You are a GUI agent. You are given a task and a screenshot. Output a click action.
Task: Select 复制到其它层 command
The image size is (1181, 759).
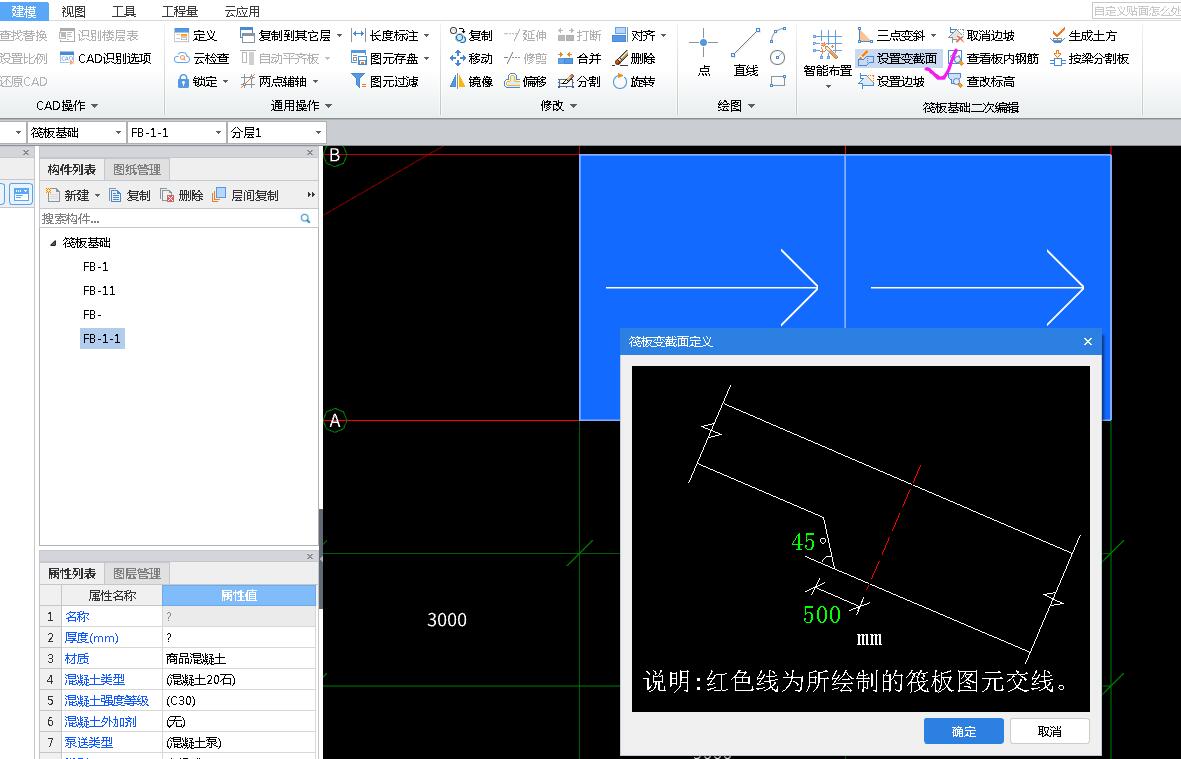point(285,35)
